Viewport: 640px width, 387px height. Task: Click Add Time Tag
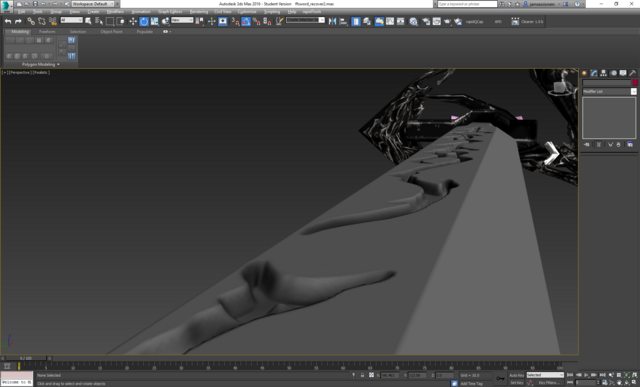tap(471, 383)
